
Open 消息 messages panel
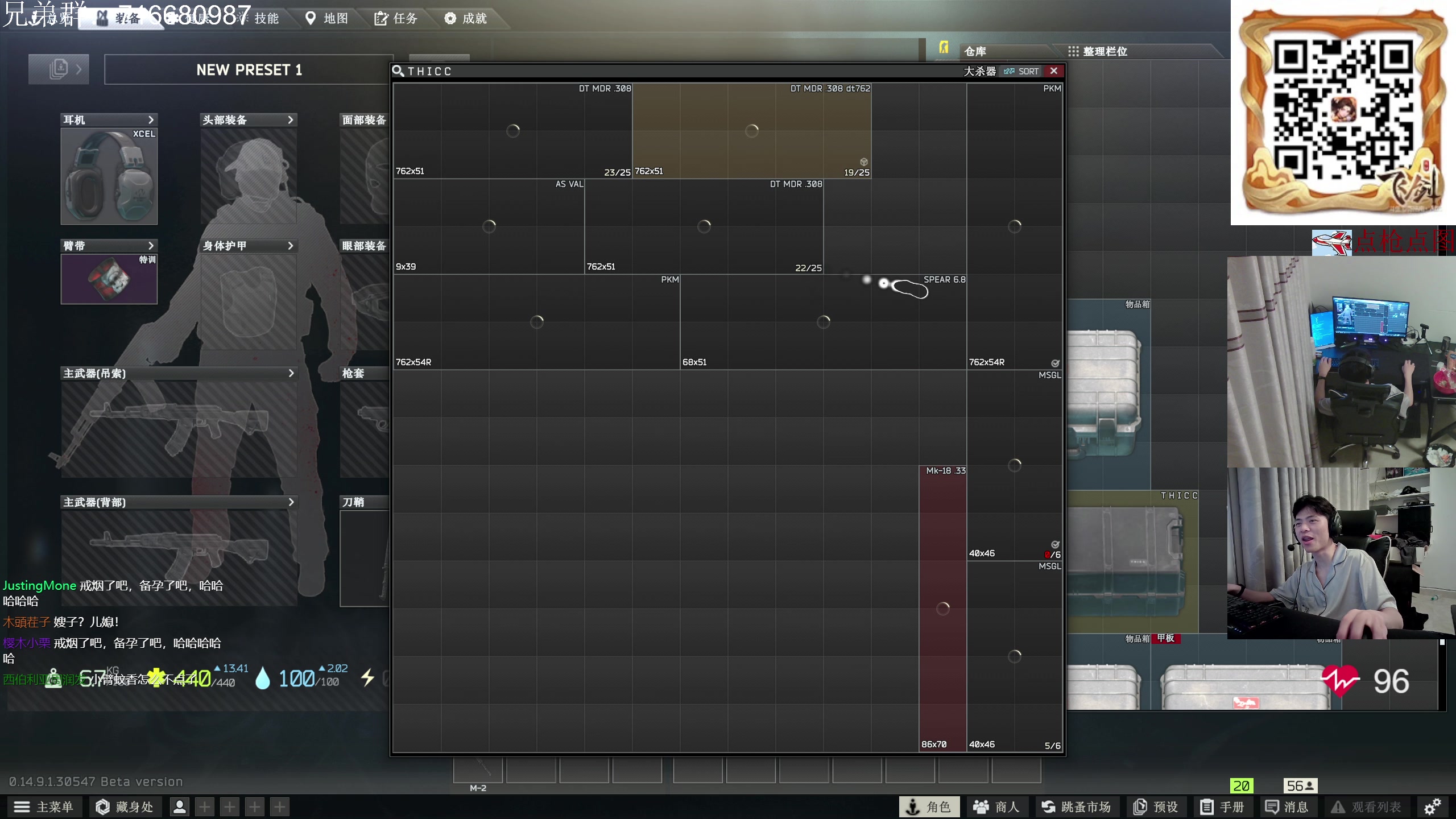(1287, 806)
